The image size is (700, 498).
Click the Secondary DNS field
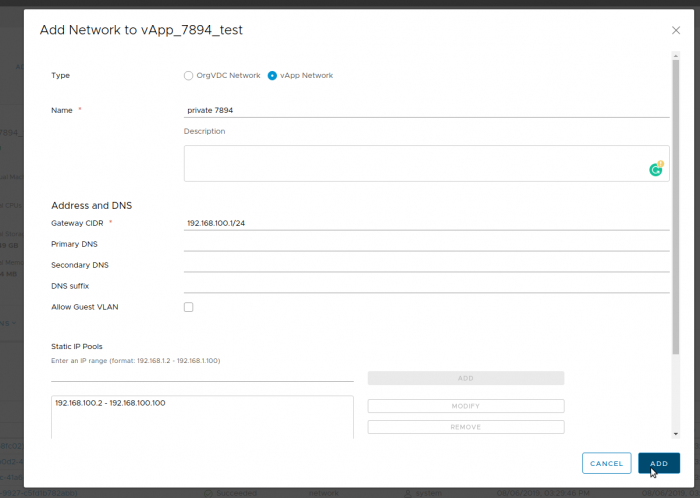click(426, 265)
